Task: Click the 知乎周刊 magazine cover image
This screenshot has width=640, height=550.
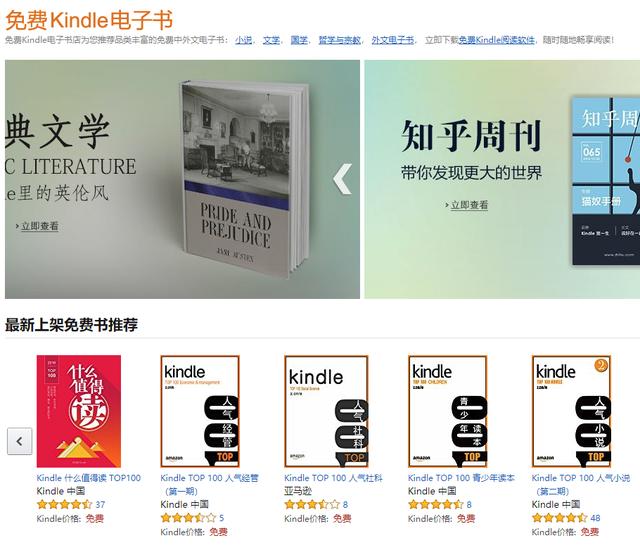Action: (x=606, y=181)
